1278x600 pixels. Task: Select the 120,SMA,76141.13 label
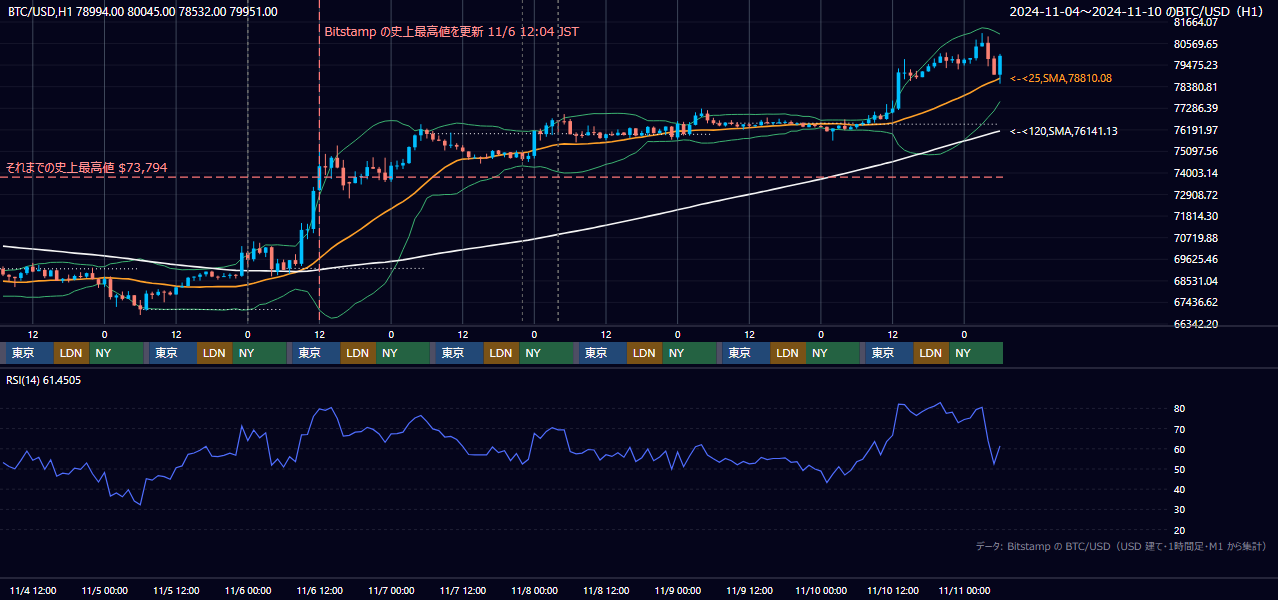(1064, 131)
